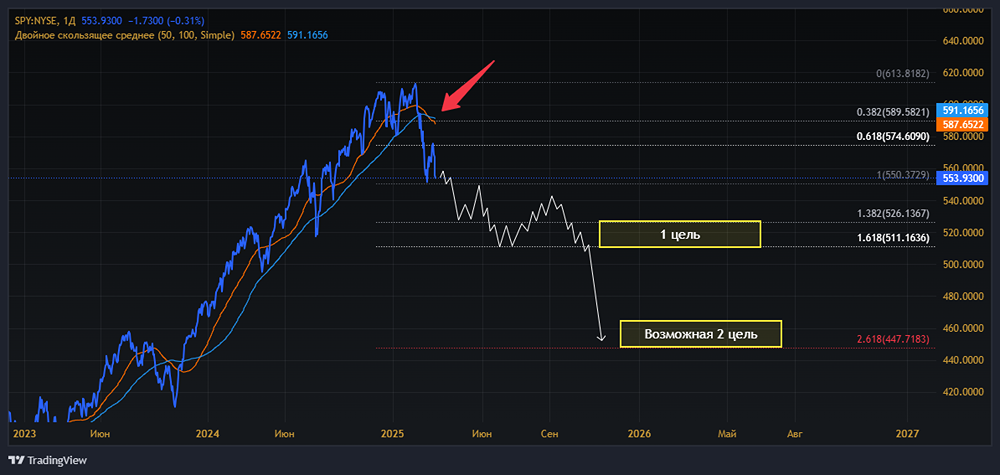
Task: Click Fibonacci level 1.618(511.1636) label
Action: (892, 238)
